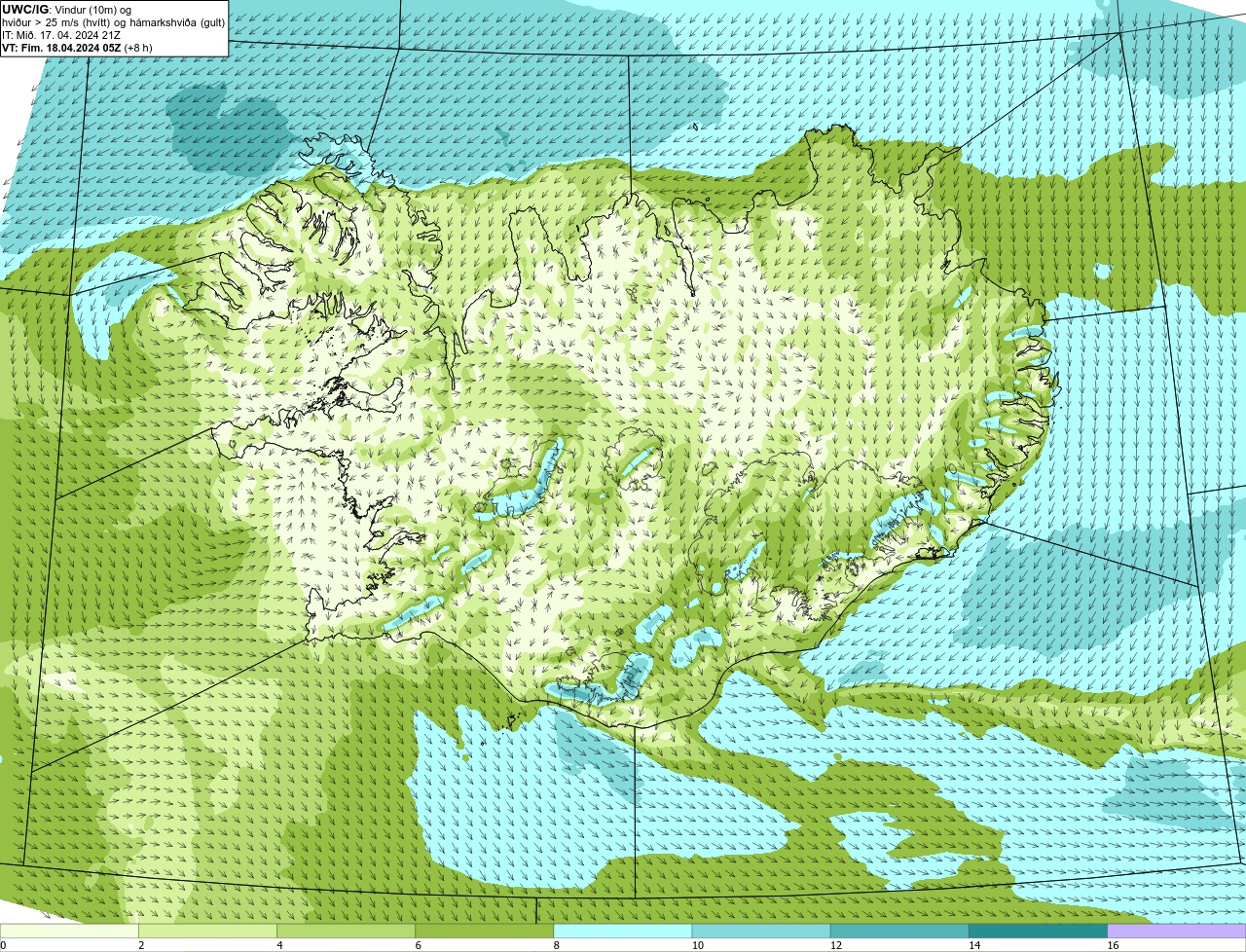The height and width of the screenshot is (952, 1246).
Task: Click the '6' label on the color scale
Action: 419,945
